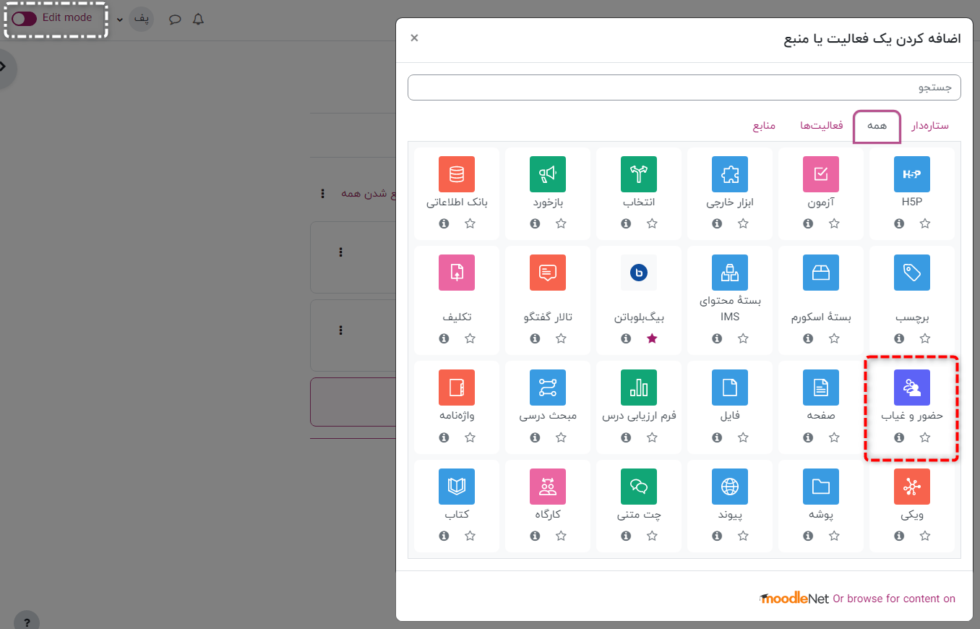980x629 pixels.
Task: Star the File (فایل) resource
Action: tap(743, 437)
